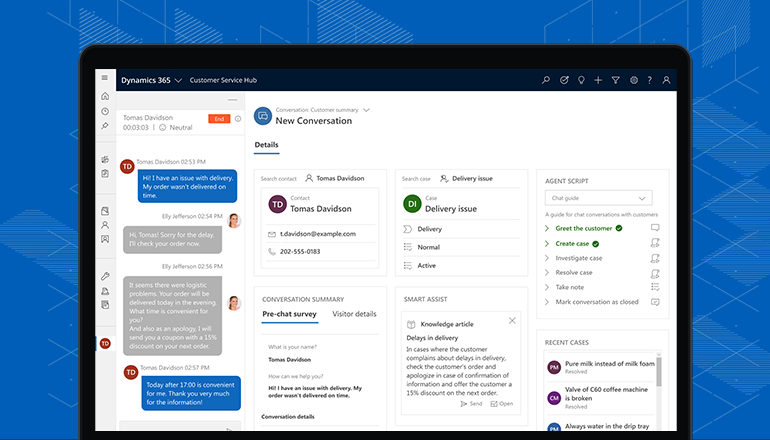
Task: Open the settings gear in top bar
Action: point(632,79)
